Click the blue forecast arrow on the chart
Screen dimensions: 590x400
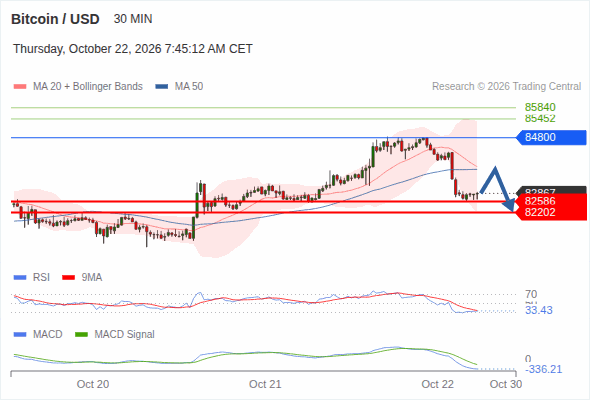tap(497, 189)
